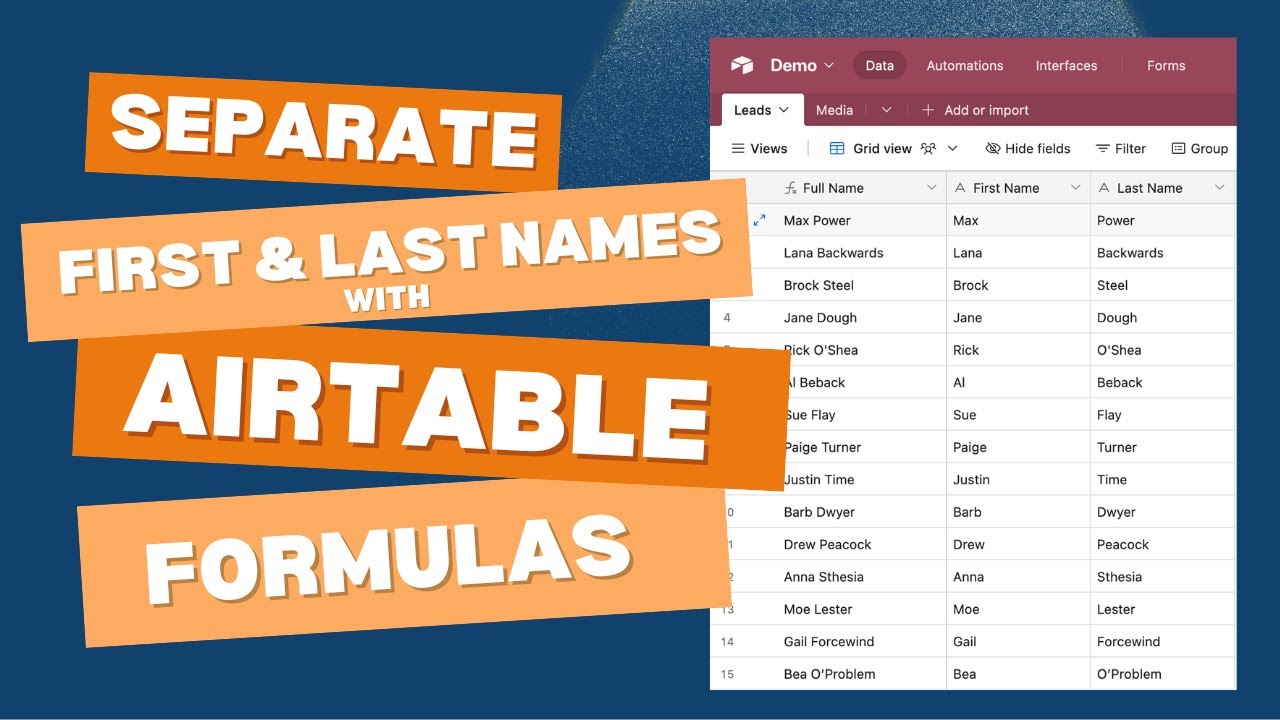1280x720 pixels.
Task: Click the last name cell O'Shea
Action: coord(1163,350)
